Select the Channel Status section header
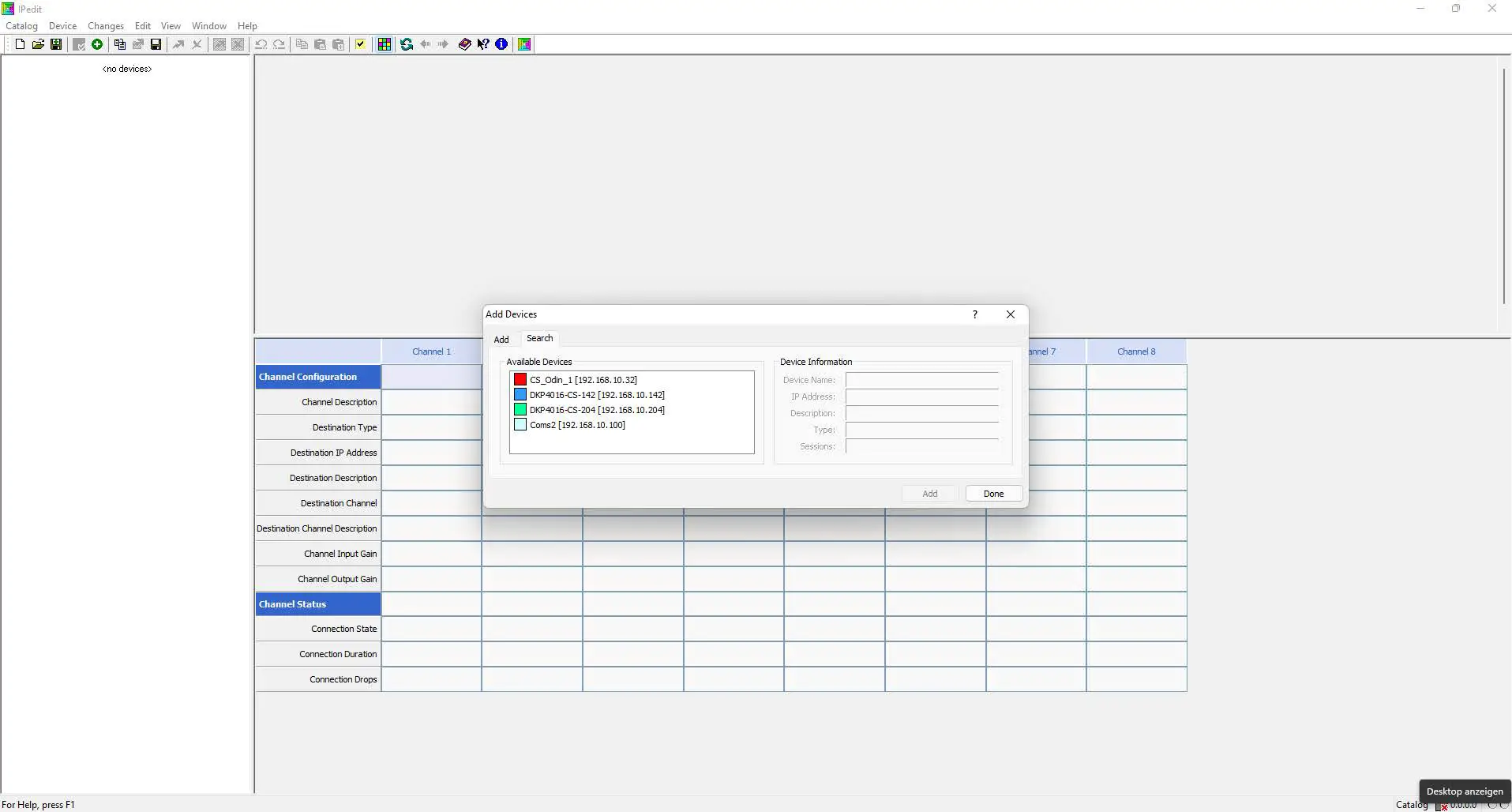This screenshot has height=812, width=1512. (317, 604)
